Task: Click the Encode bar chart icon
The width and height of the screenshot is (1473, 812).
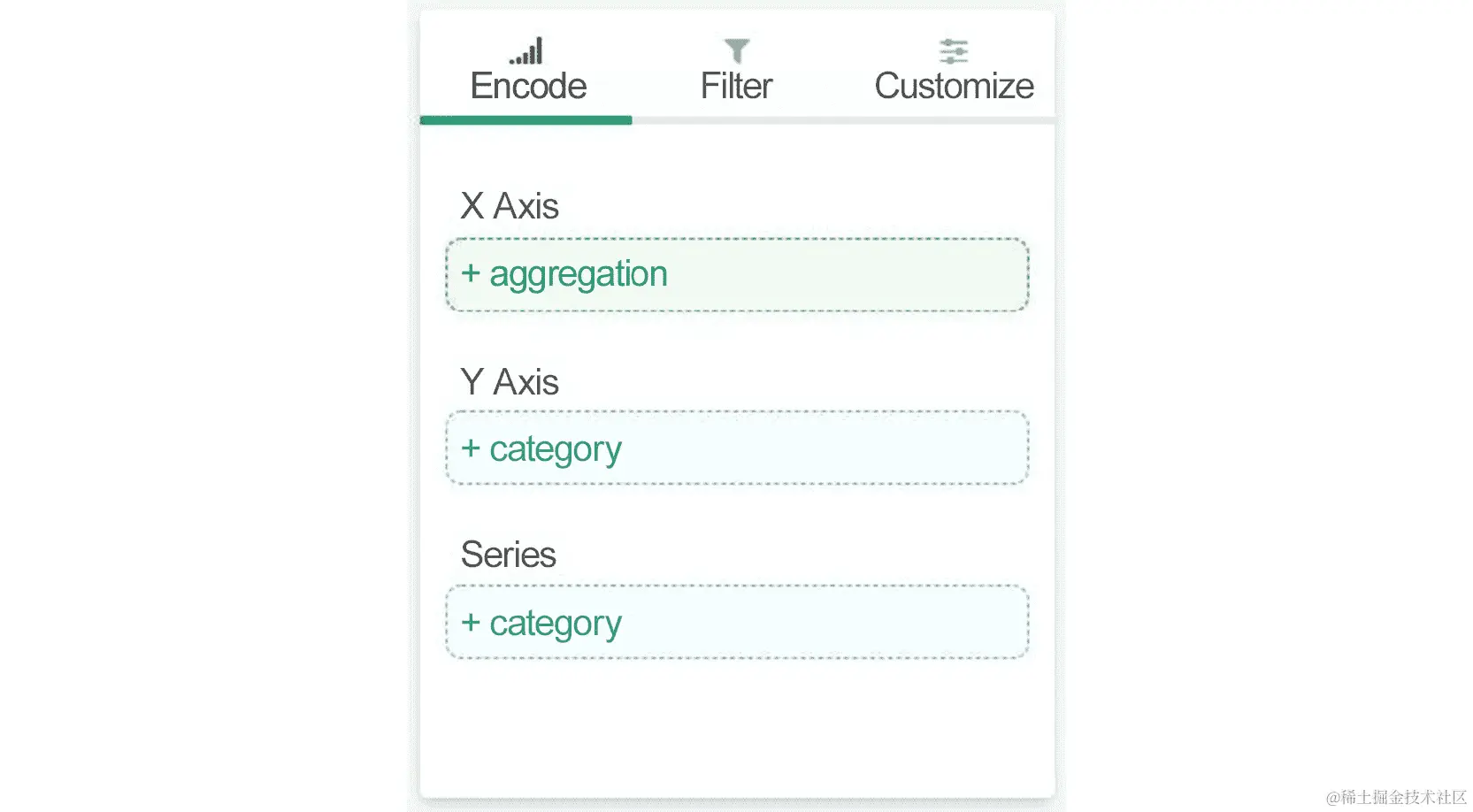Action: tap(527, 51)
